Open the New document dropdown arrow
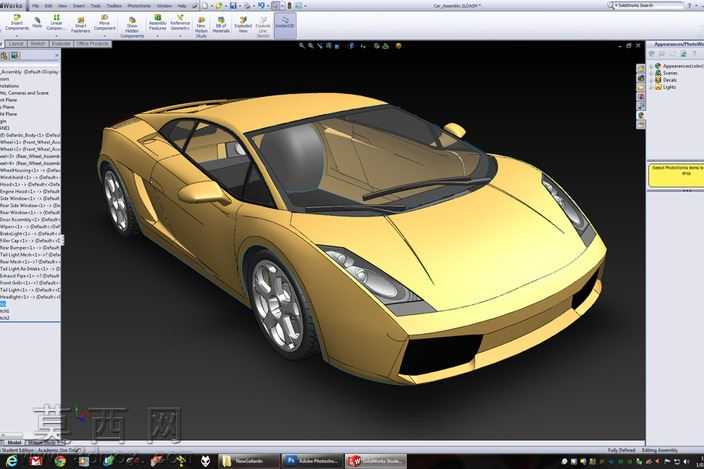 [x=211, y=6]
